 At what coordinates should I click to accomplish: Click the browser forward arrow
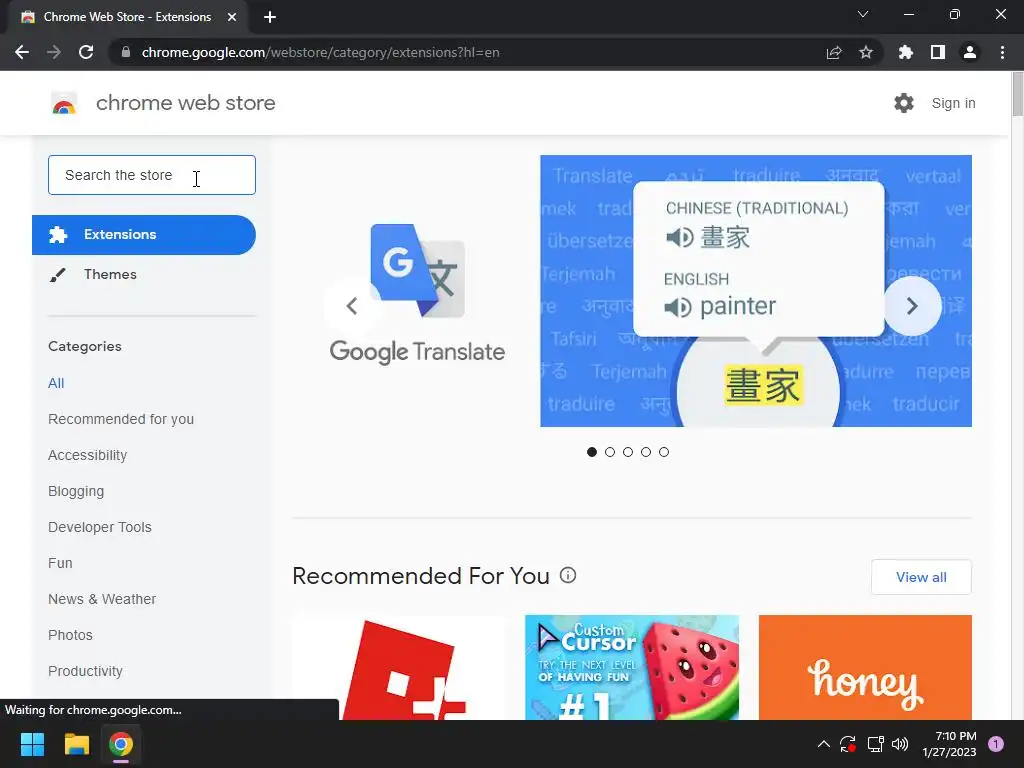[54, 52]
